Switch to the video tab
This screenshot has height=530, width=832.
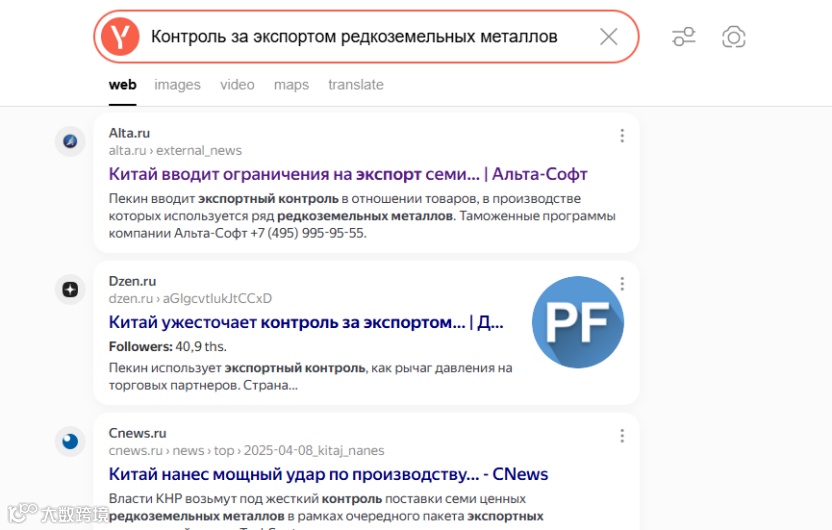coord(237,85)
